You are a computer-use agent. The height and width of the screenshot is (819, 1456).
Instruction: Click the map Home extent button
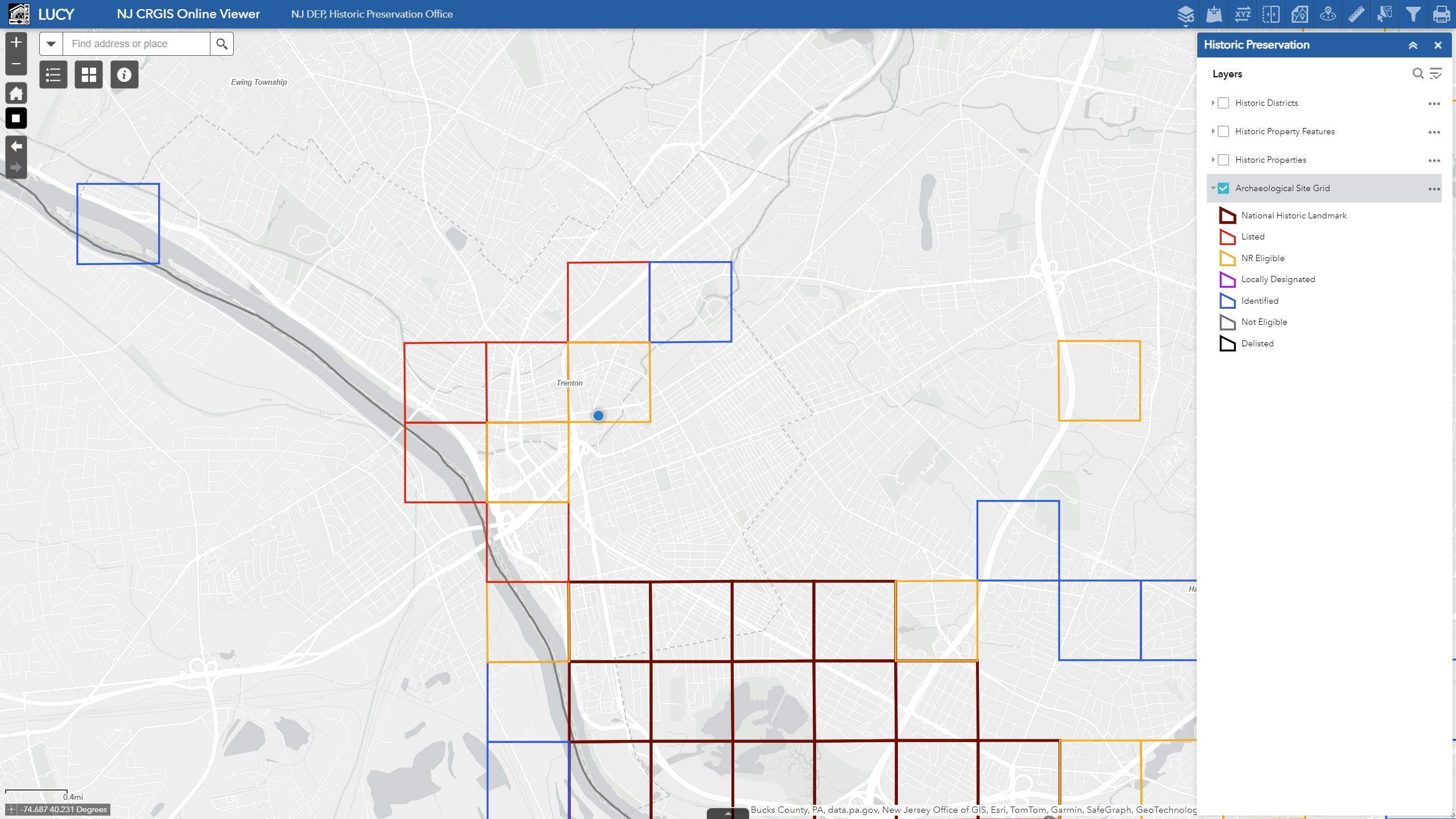[16, 93]
